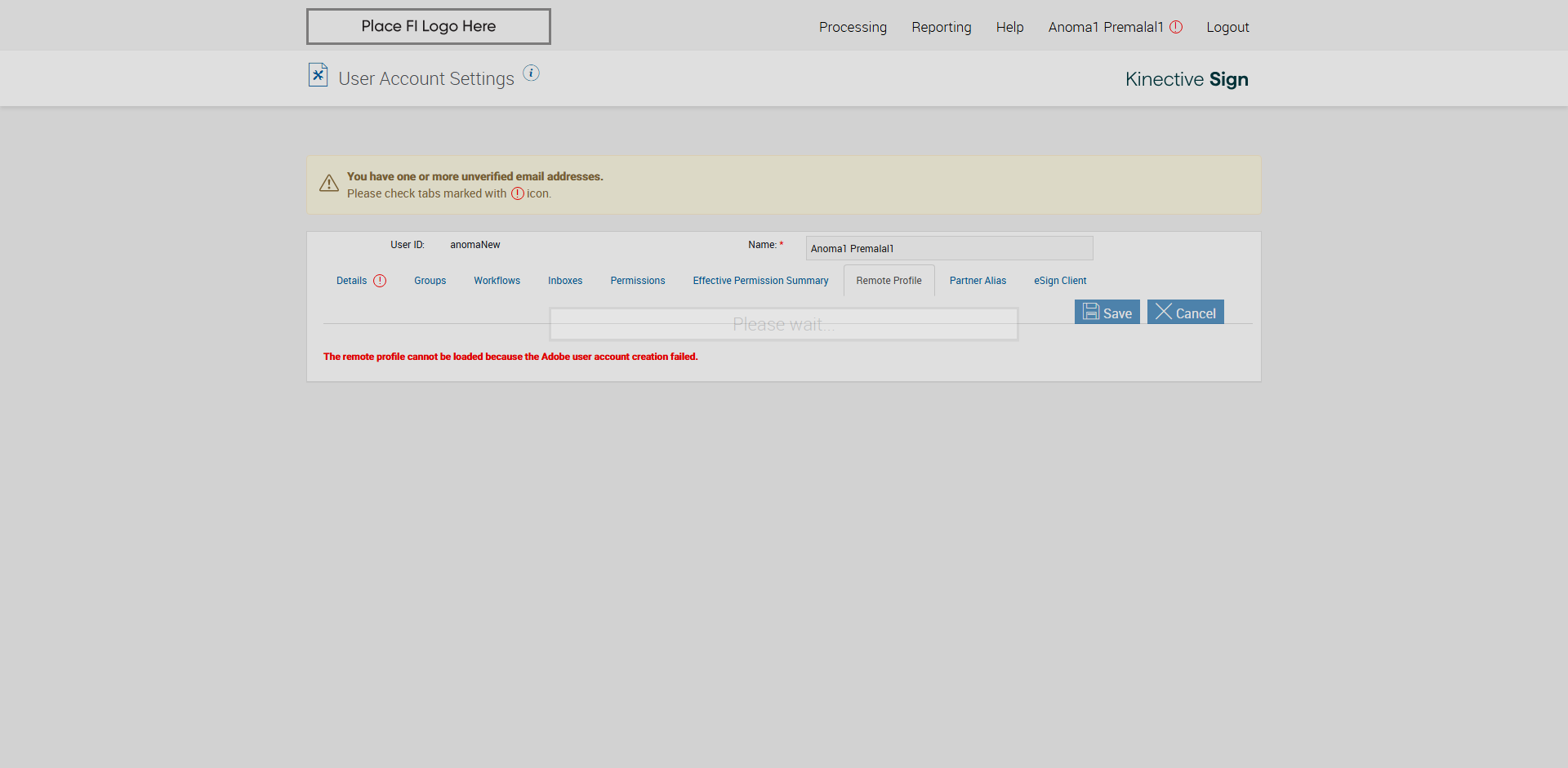Viewport: 1568px width, 768px height.
Task: Click the red exclamation icon in banner text
Action: (x=518, y=193)
